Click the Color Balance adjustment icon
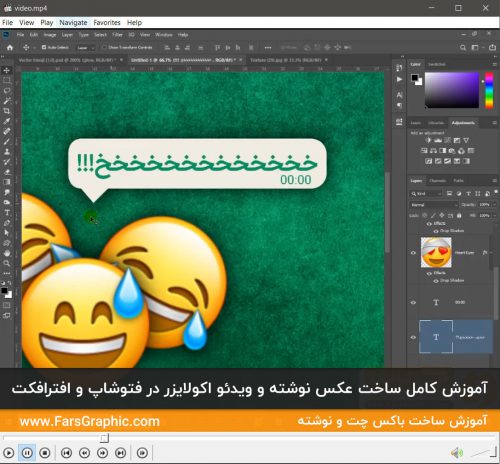500x464 pixels. pos(433,151)
